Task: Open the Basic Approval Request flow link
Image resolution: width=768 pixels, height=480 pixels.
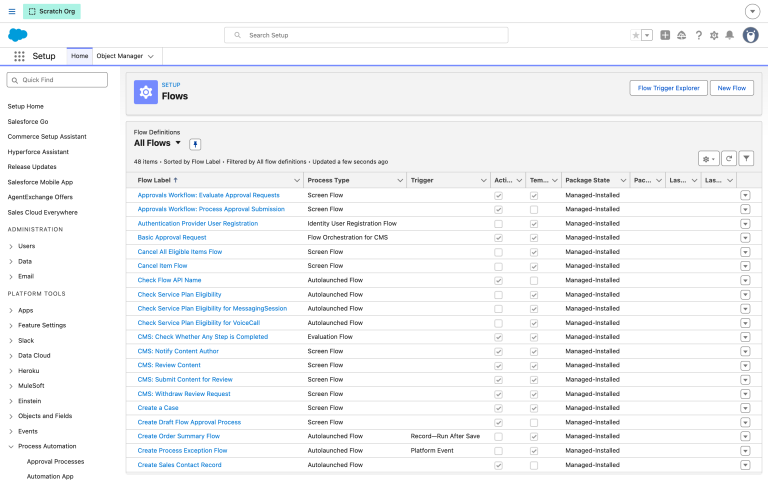Action: point(172,238)
